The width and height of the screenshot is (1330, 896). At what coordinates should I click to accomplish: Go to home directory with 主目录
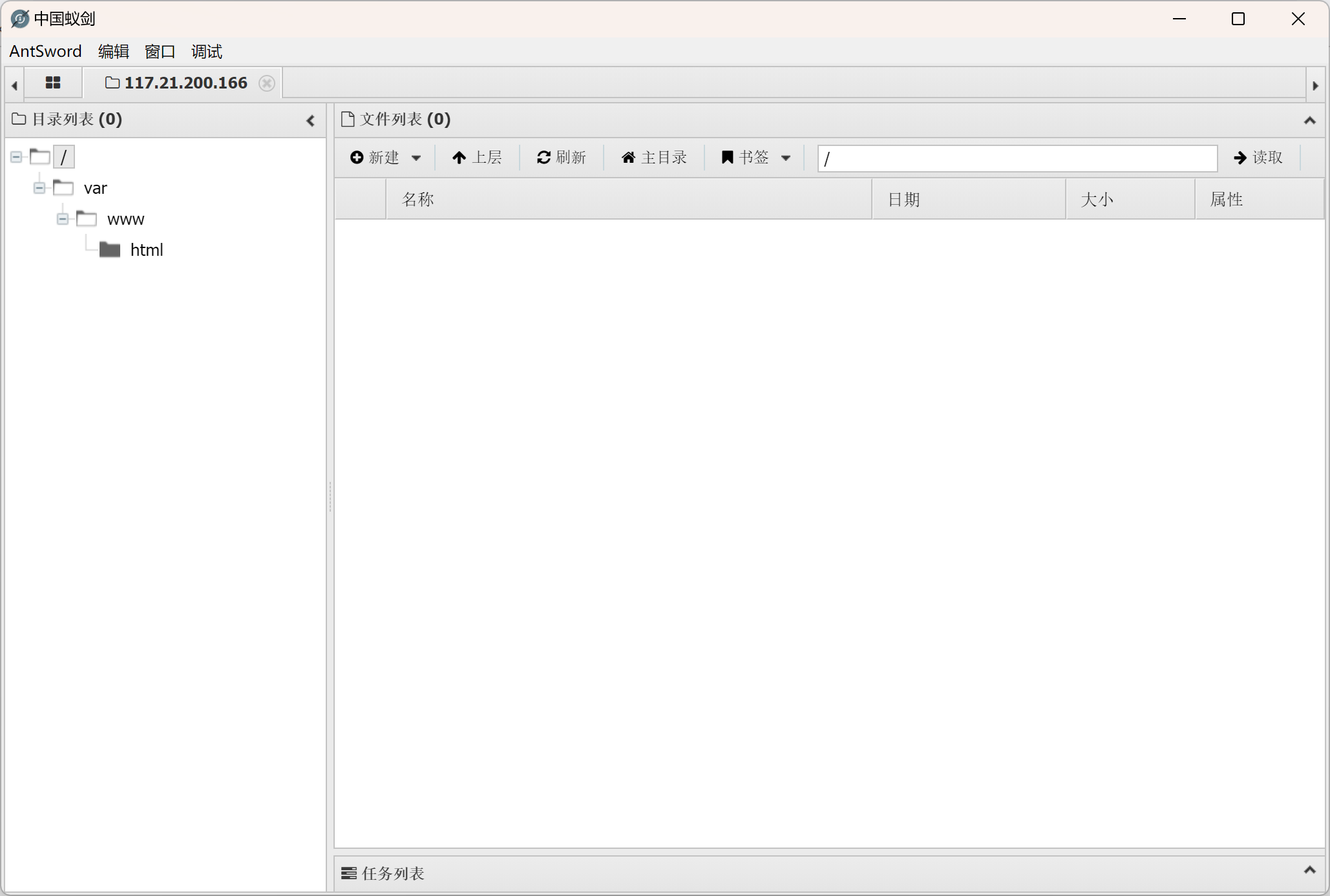pos(654,158)
